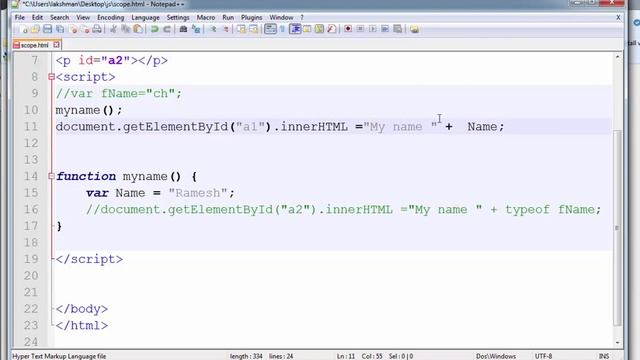The width and height of the screenshot is (640, 360).
Task: Click the Zoom In toolbar icon
Action: click(x=213, y=29)
